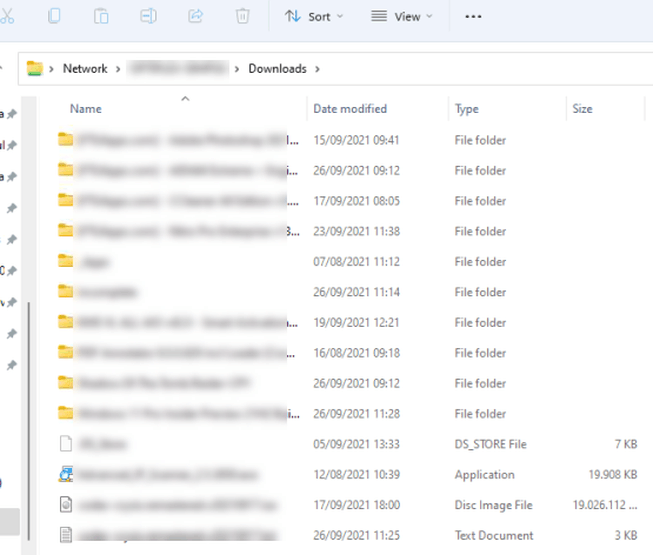
Task: Click the folder icon in address bar
Action: [35, 68]
